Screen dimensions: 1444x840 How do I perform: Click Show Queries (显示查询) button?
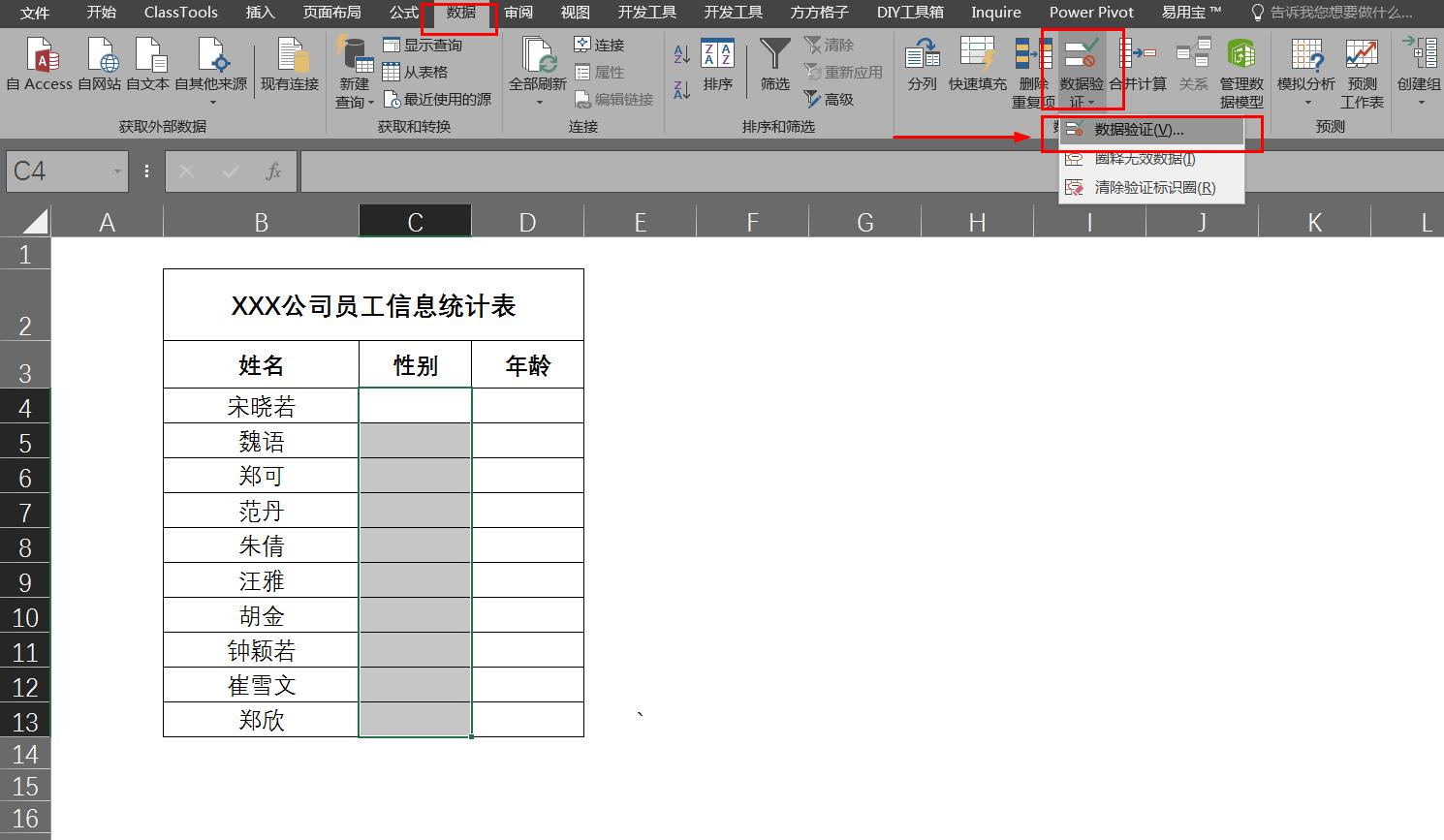[x=424, y=45]
